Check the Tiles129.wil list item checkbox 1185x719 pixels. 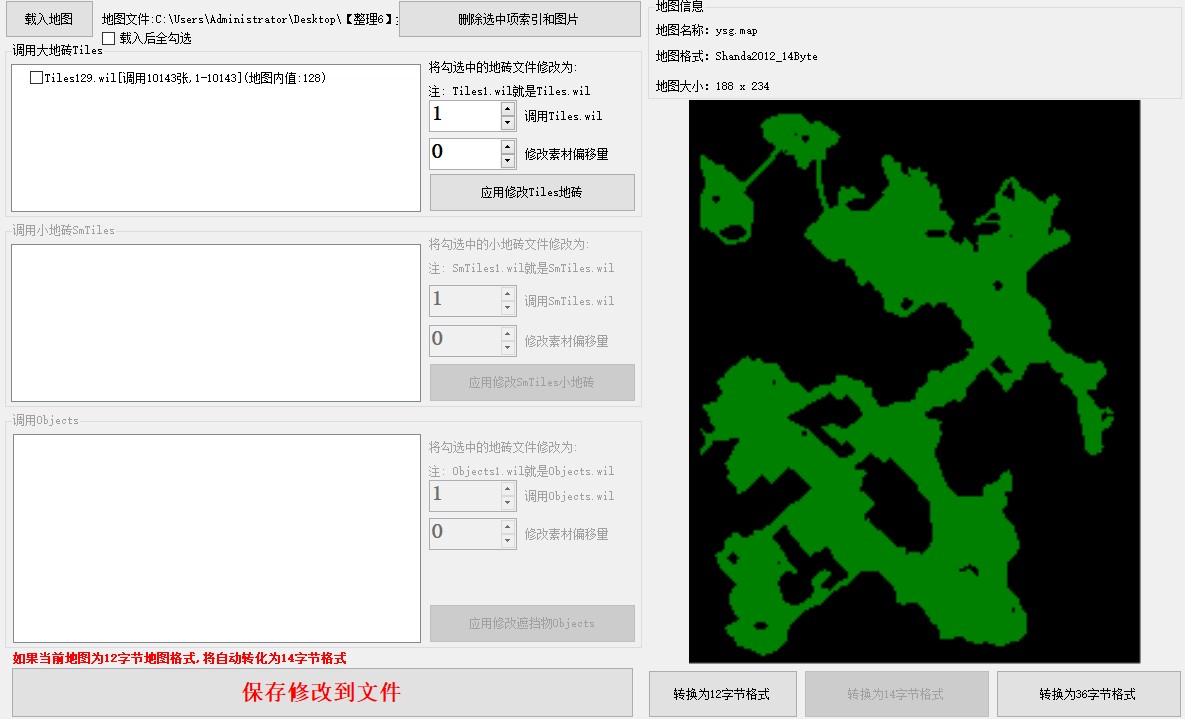[37, 78]
